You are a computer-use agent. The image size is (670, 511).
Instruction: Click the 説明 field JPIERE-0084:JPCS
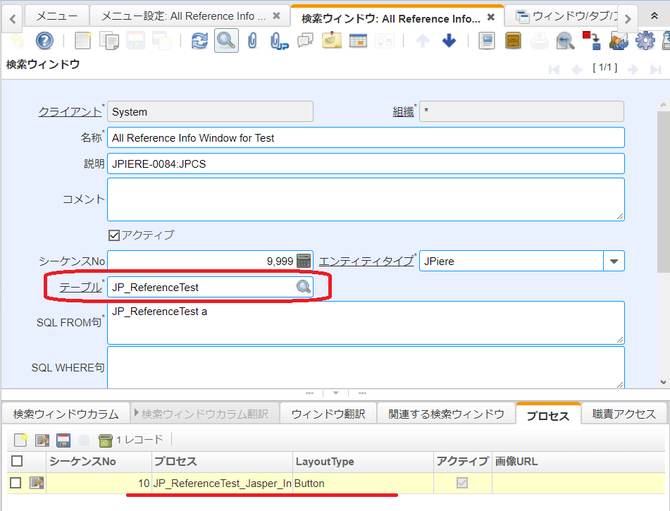(x=366, y=164)
